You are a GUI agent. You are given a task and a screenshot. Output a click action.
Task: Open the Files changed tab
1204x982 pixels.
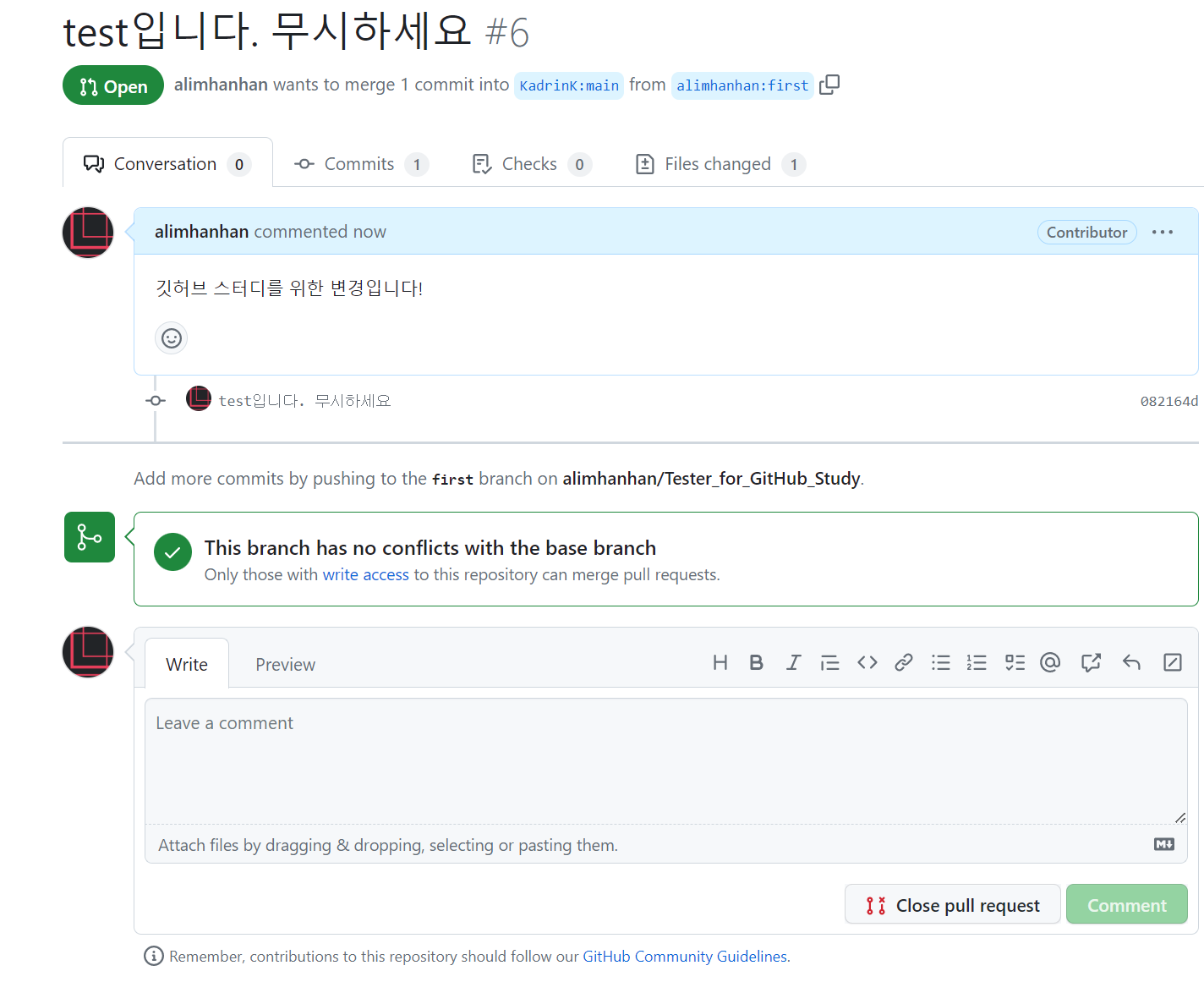coord(720,164)
